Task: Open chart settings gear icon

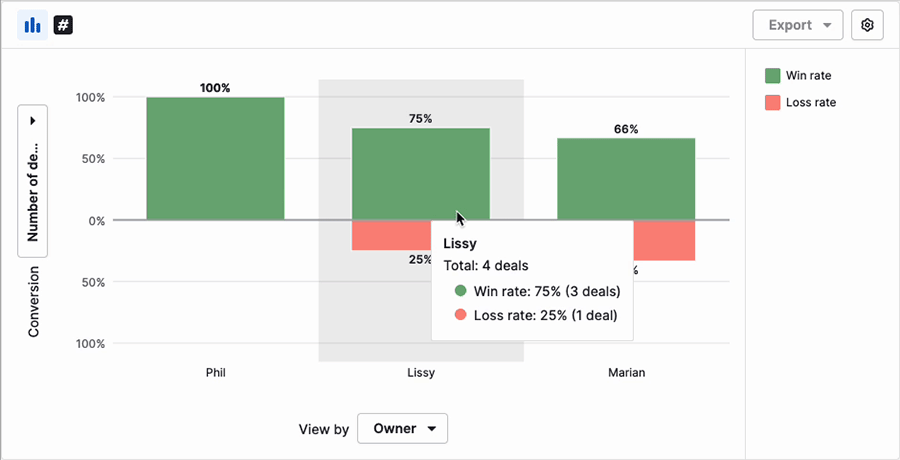Action: click(867, 25)
